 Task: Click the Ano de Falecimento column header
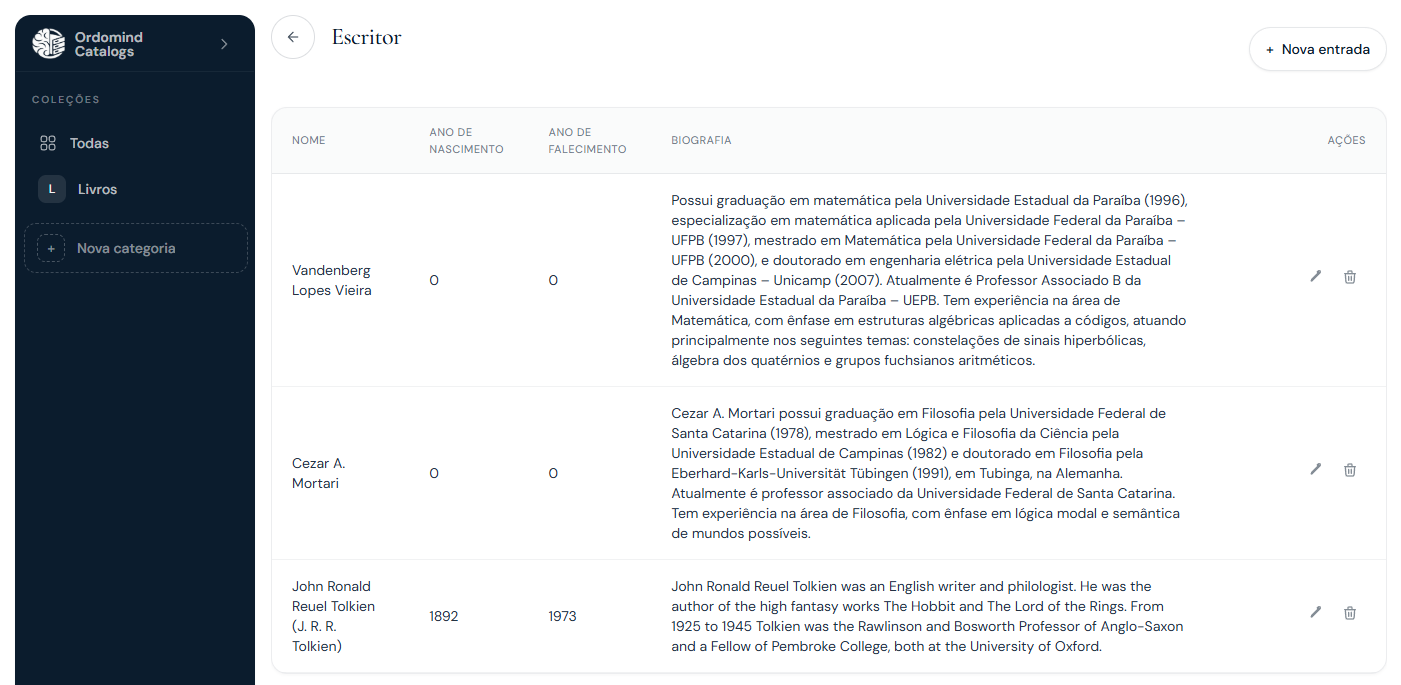[x=587, y=141]
